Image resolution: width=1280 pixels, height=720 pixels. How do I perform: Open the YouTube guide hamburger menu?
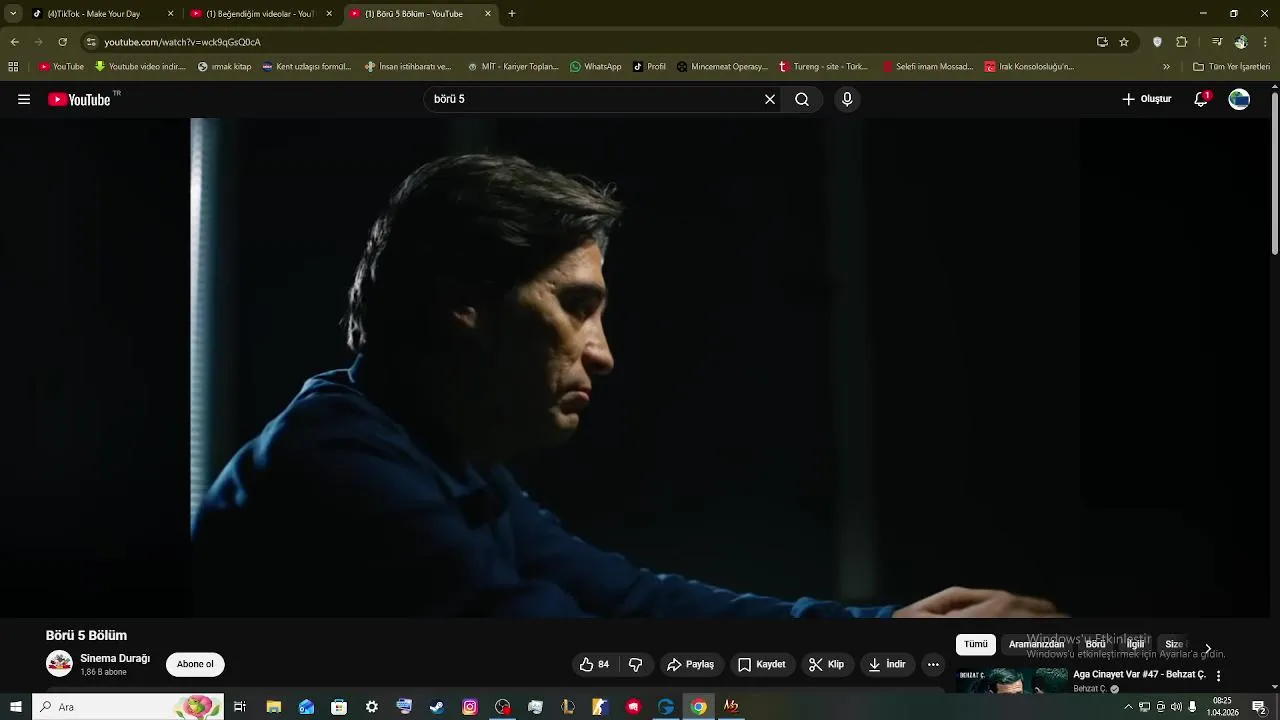24,99
